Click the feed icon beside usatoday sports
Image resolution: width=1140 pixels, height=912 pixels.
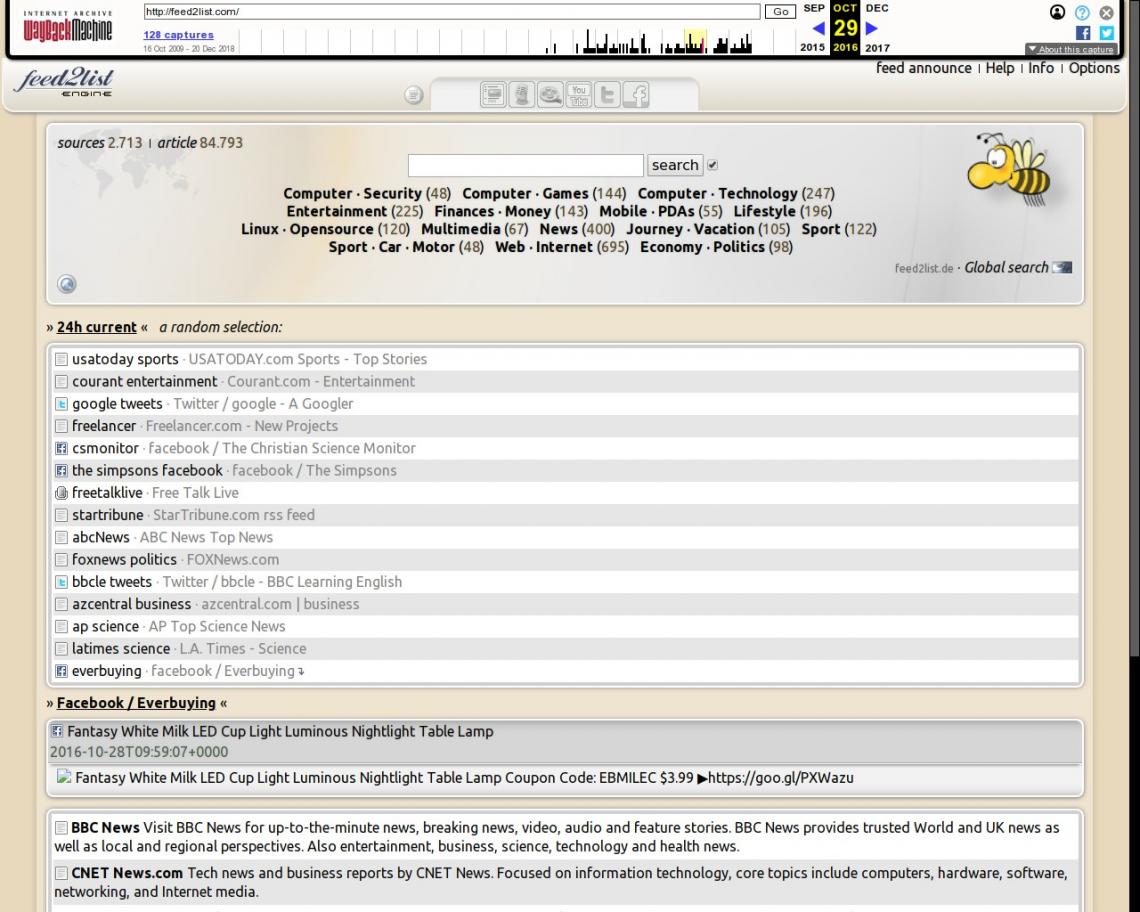(x=62, y=359)
